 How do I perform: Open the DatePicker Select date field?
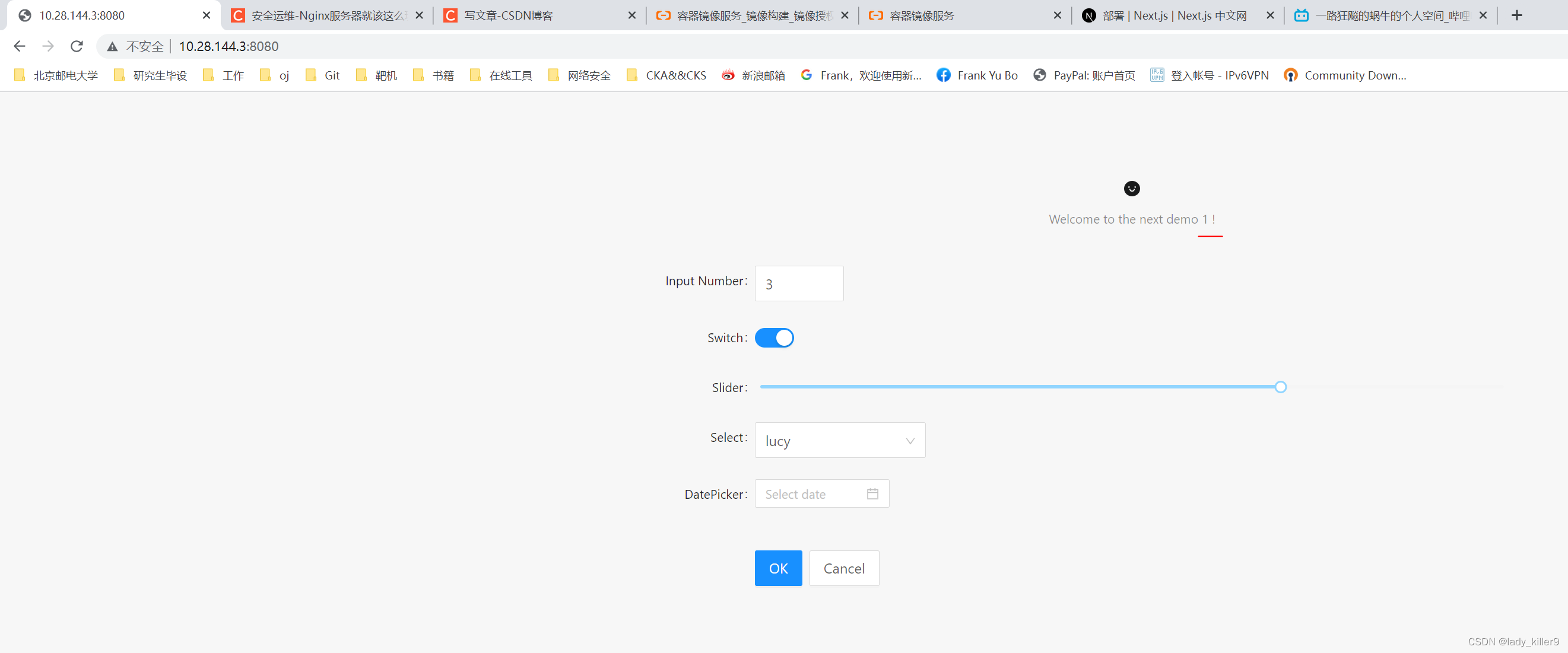click(821, 493)
